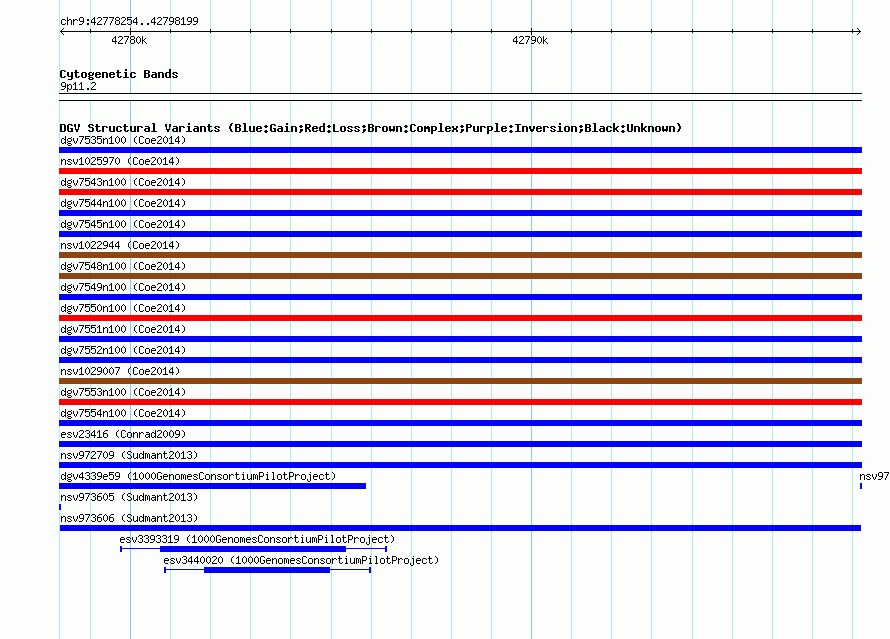890x639 pixels.
Task: Click the 9p11.2 band label
Action: (78, 86)
